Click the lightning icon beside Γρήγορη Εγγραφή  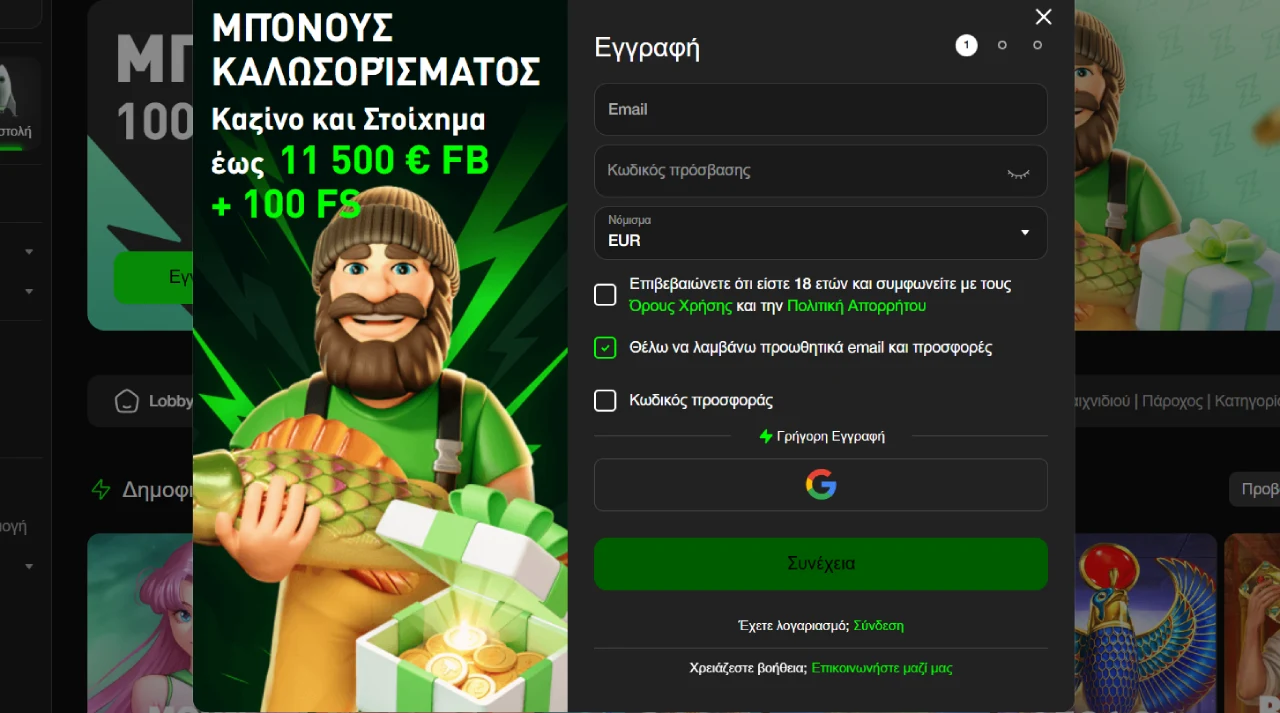pos(766,436)
